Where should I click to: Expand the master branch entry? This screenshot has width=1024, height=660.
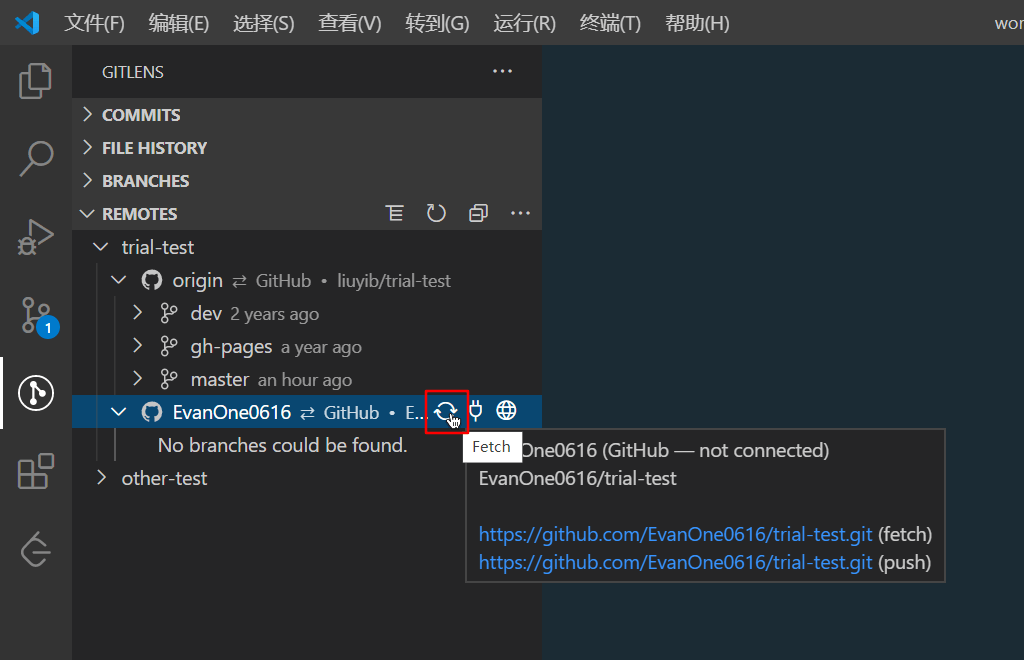pyautogui.click(x=138, y=379)
